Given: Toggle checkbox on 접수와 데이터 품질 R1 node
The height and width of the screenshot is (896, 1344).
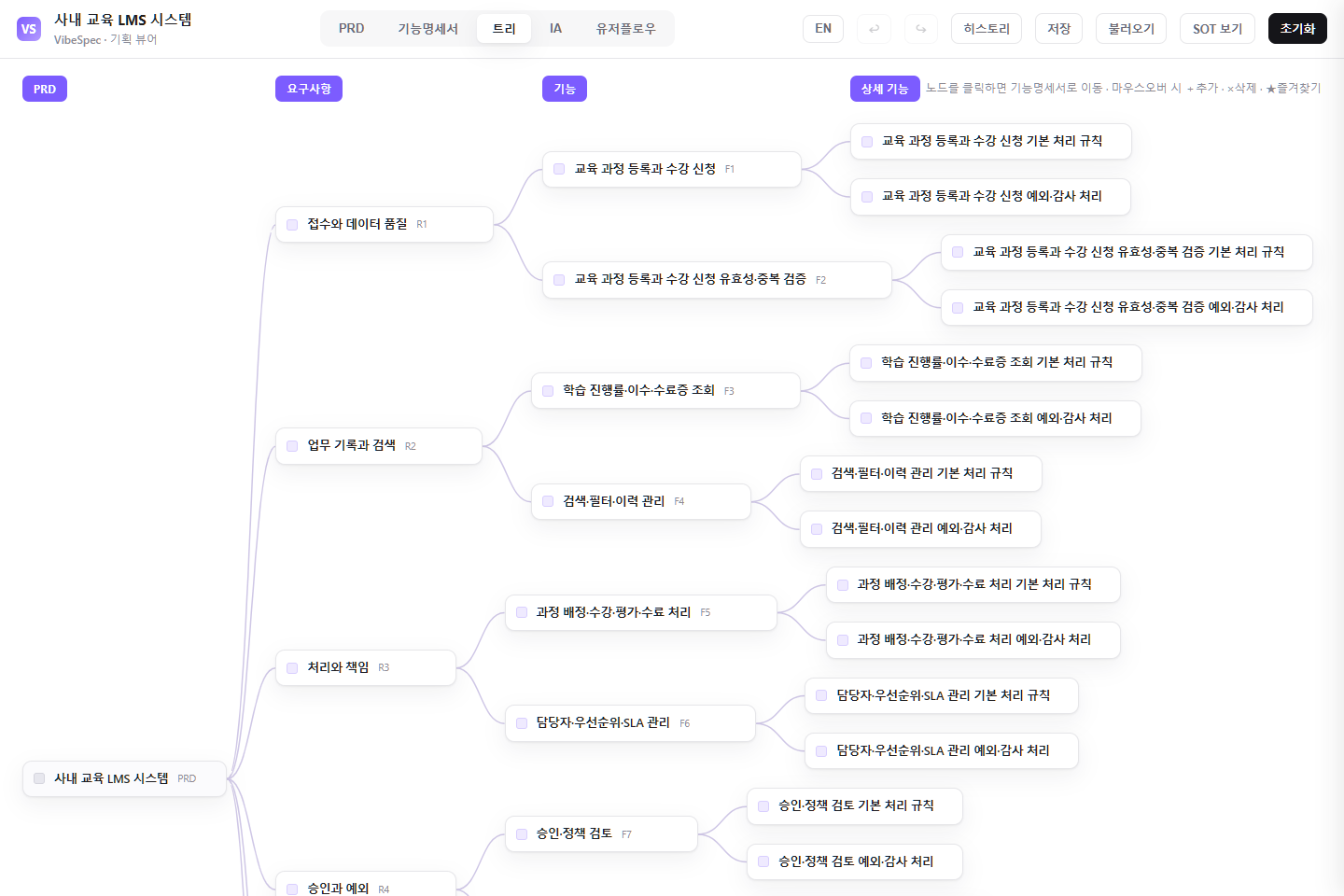Looking at the screenshot, I should (x=292, y=225).
